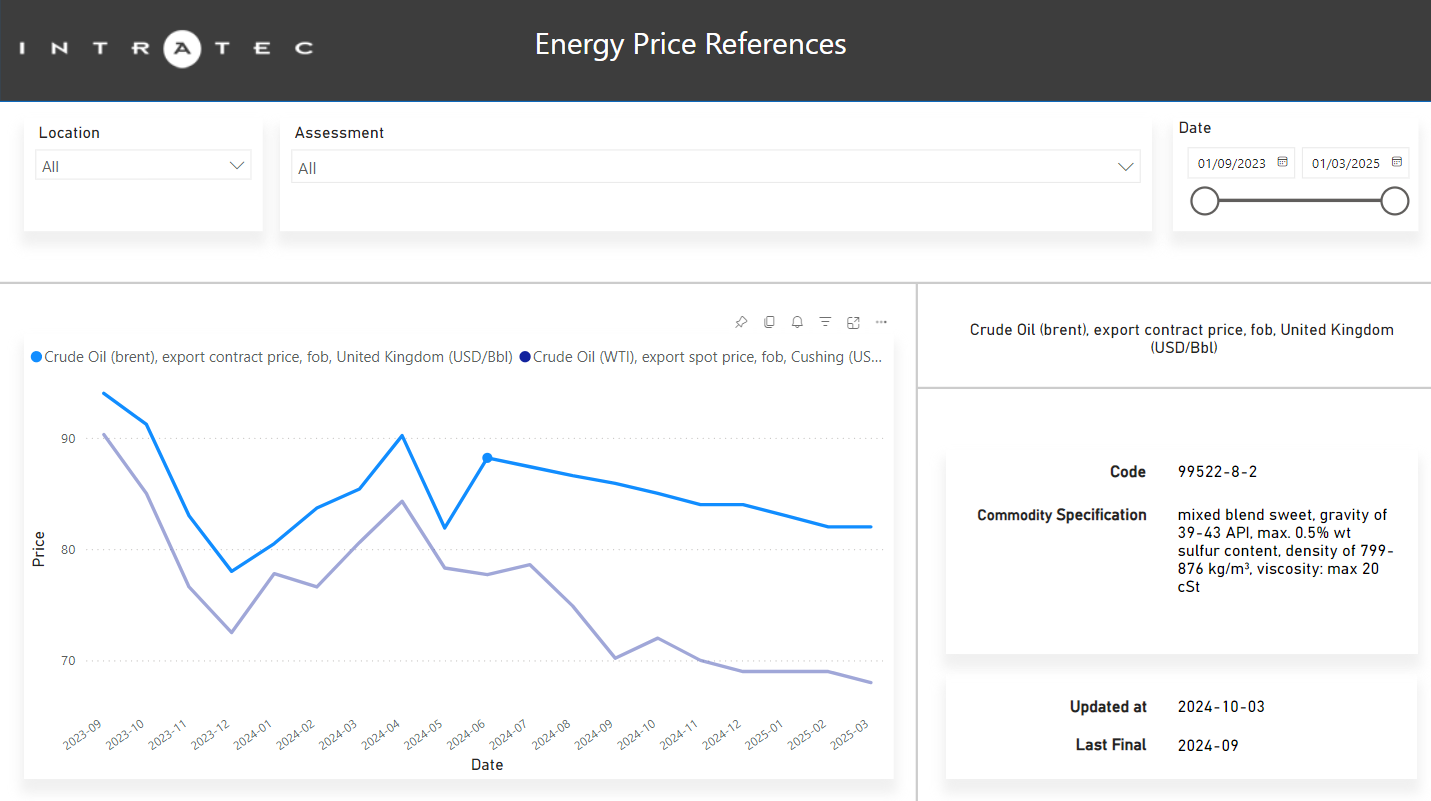Click the Intratec logo
The image size is (1431, 801).
(x=166, y=47)
